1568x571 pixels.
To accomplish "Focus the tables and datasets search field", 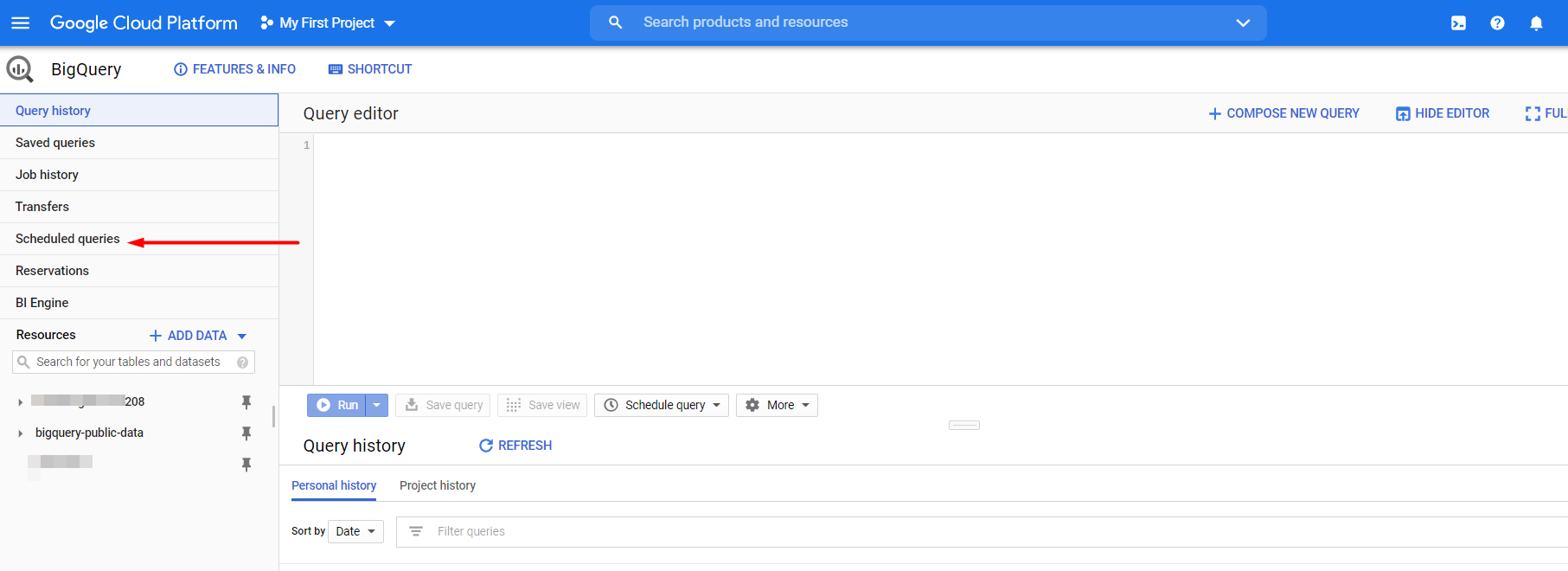I will pyautogui.click(x=133, y=362).
